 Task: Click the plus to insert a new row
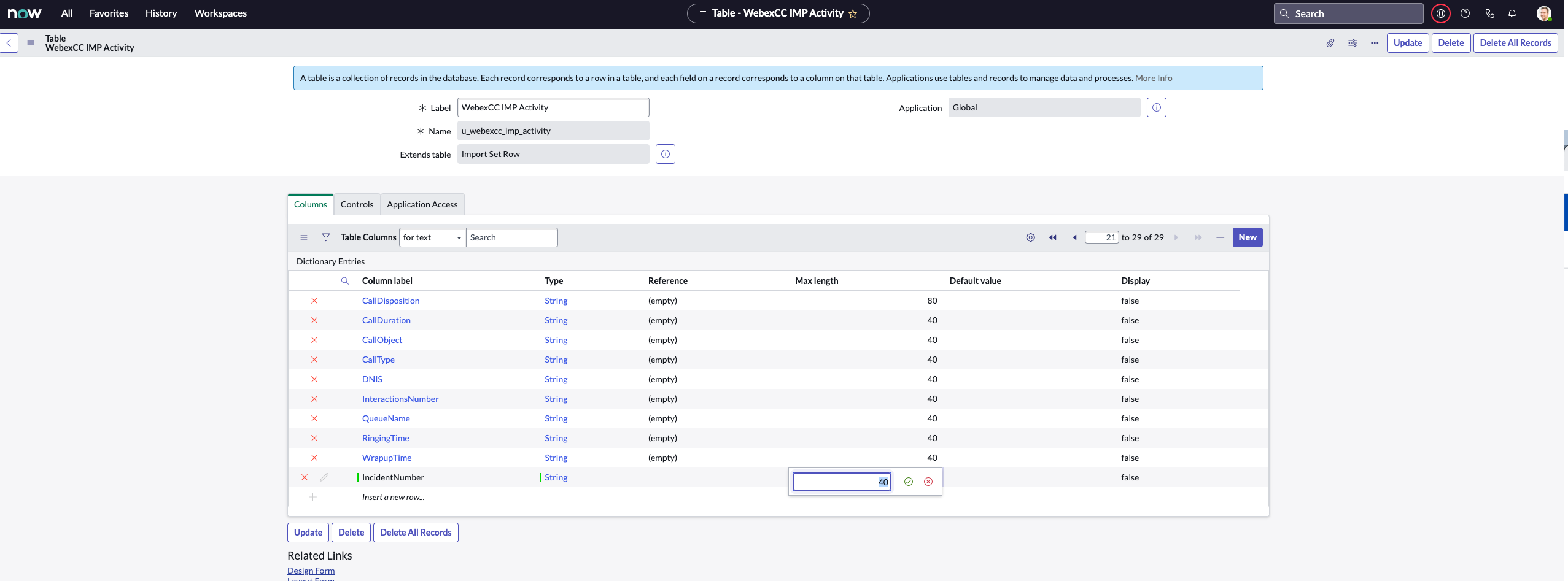click(x=312, y=497)
